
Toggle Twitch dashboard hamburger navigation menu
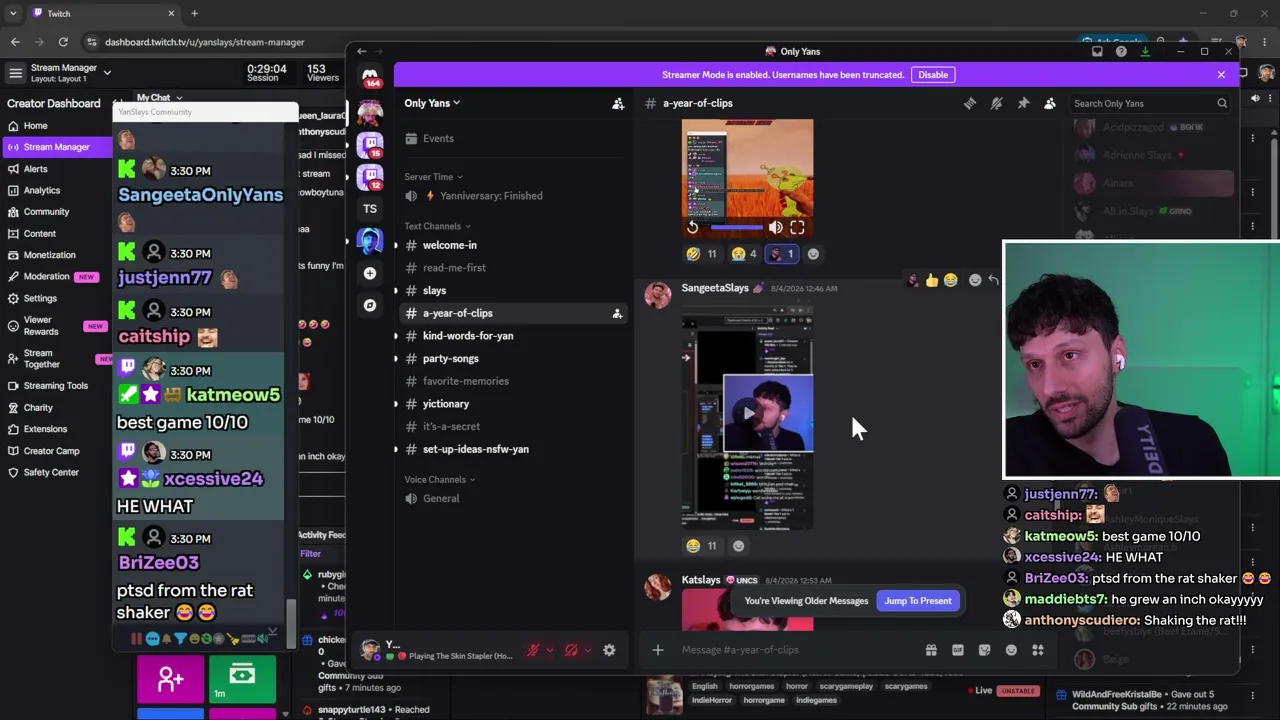coord(15,73)
